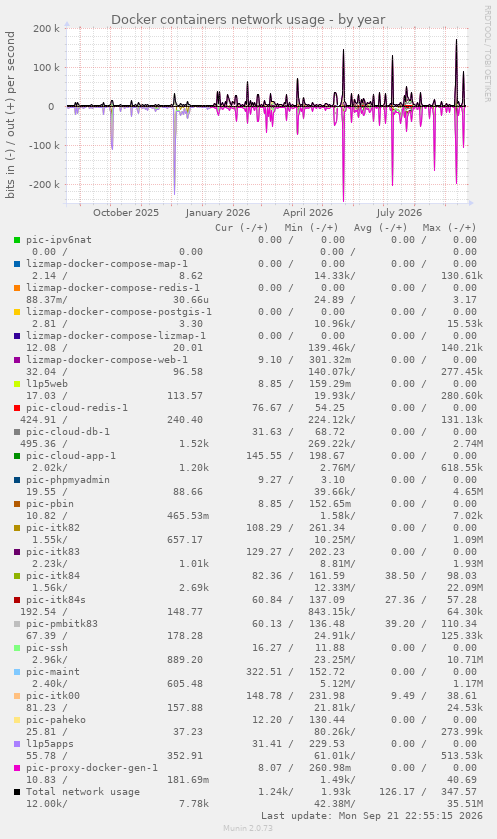Click the pic-itk84s legend label
The image size is (497, 839).
coord(56,600)
